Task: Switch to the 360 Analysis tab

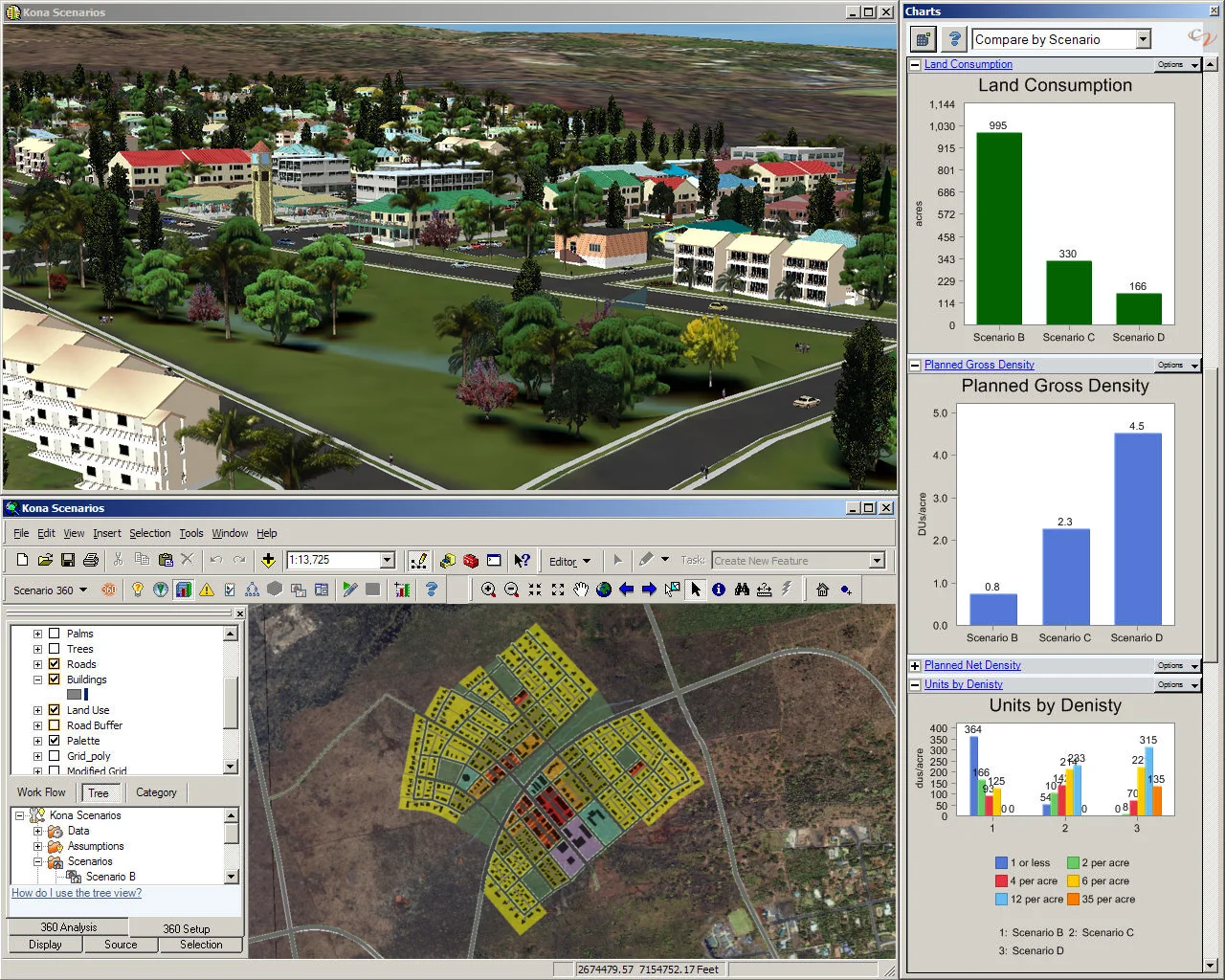Action: (x=68, y=927)
